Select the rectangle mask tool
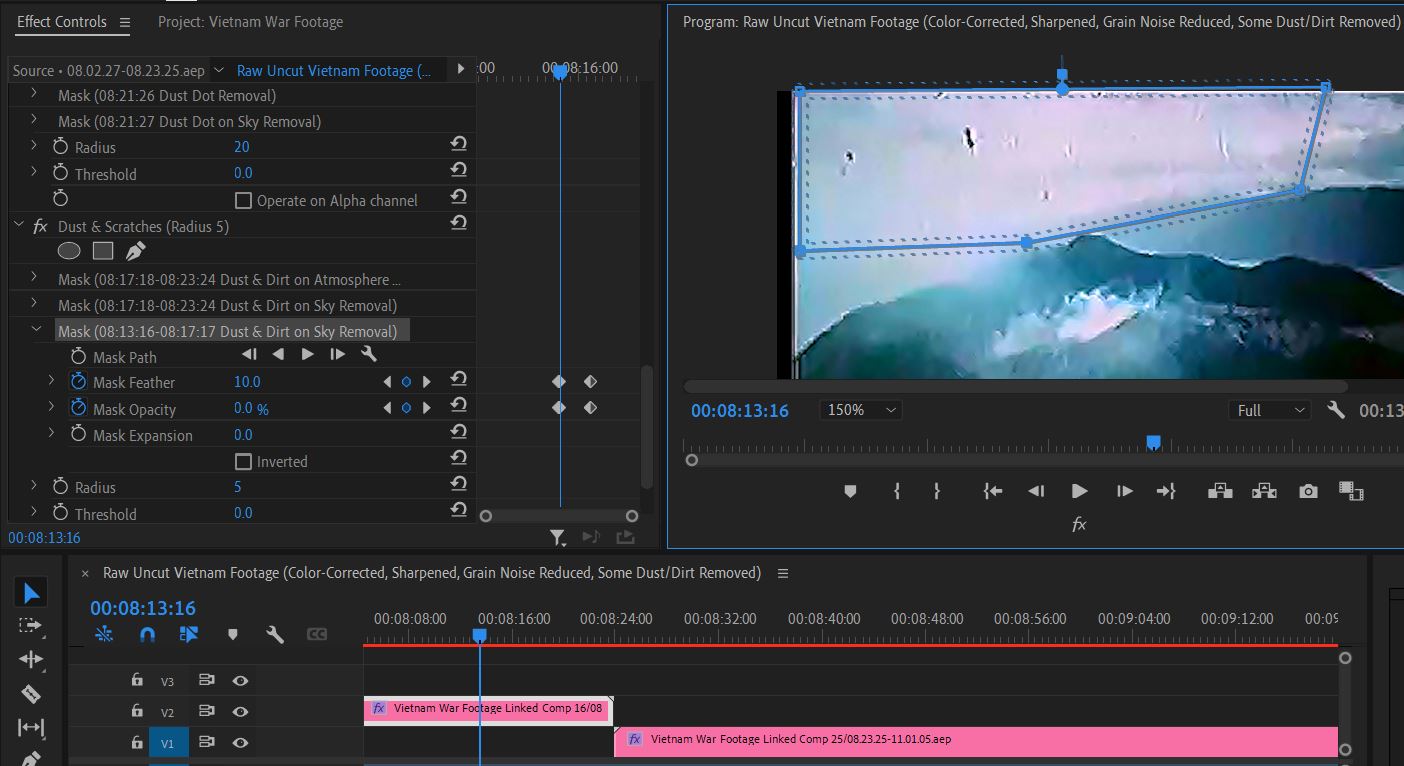 [x=103, y=251]
